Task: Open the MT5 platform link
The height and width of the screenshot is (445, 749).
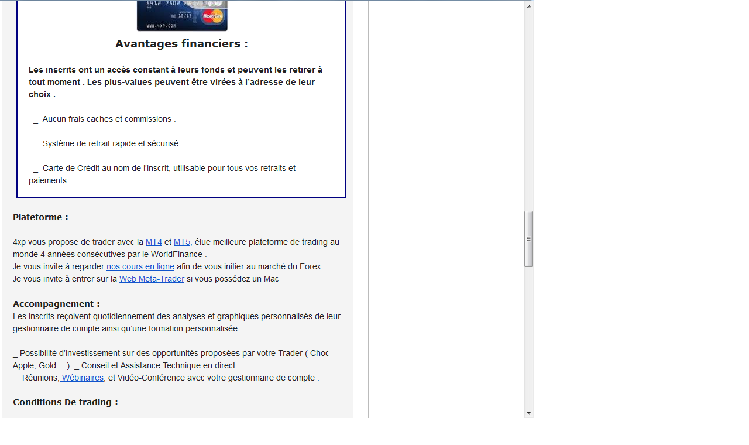Action: click(182, 242)
